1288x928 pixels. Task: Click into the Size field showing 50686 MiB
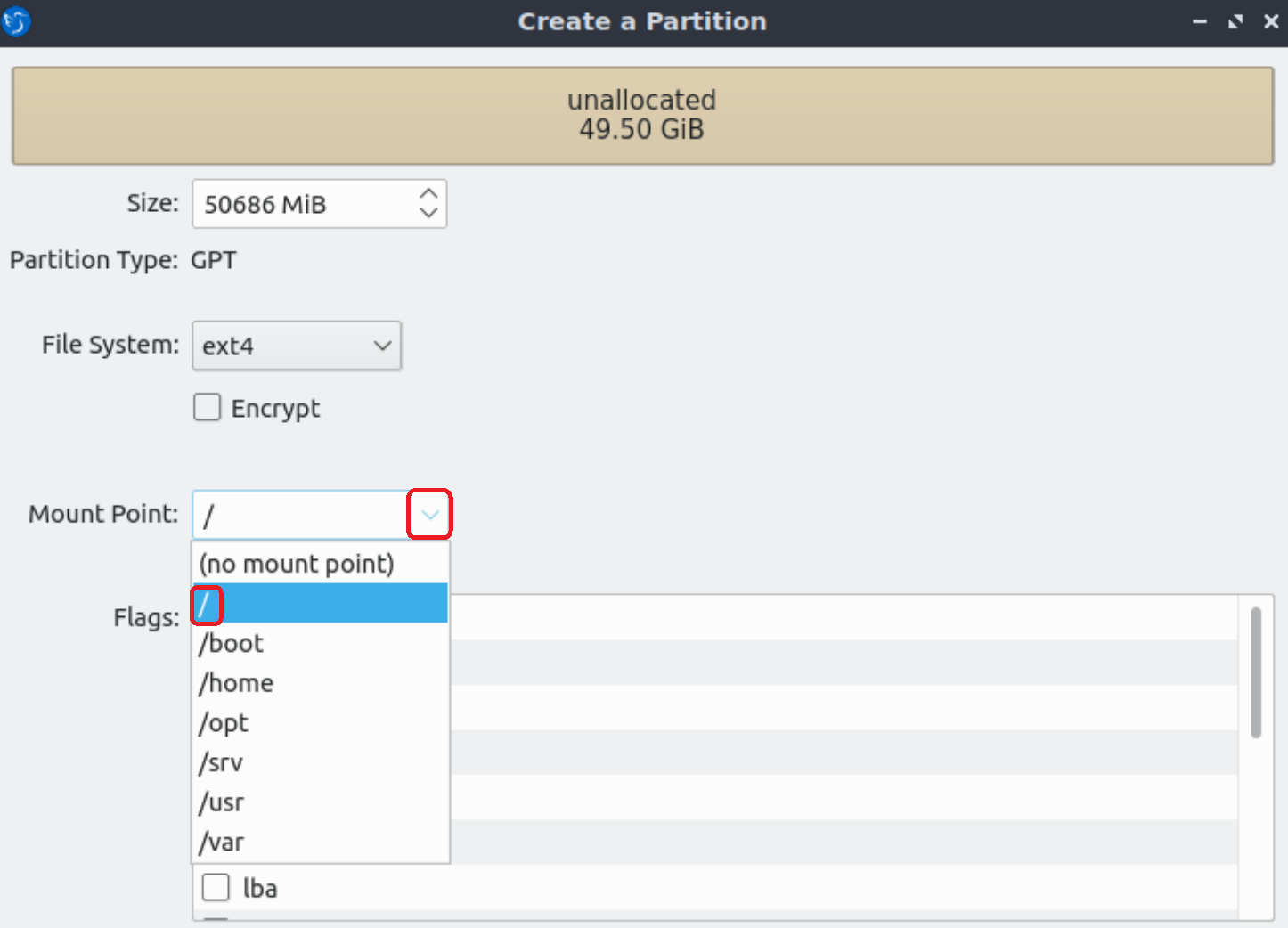303,205
